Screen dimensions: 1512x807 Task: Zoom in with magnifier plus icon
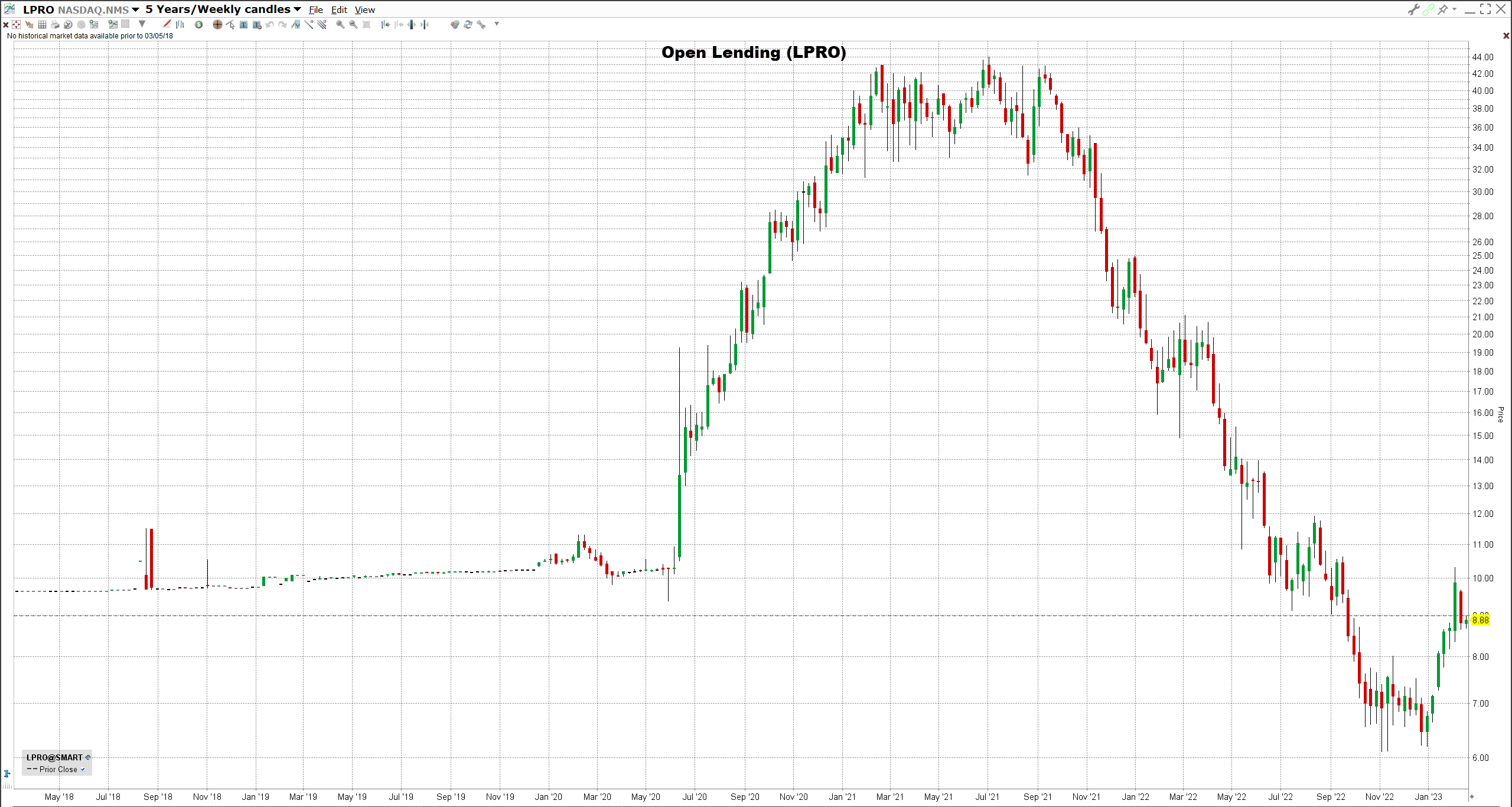click(340, 25)
